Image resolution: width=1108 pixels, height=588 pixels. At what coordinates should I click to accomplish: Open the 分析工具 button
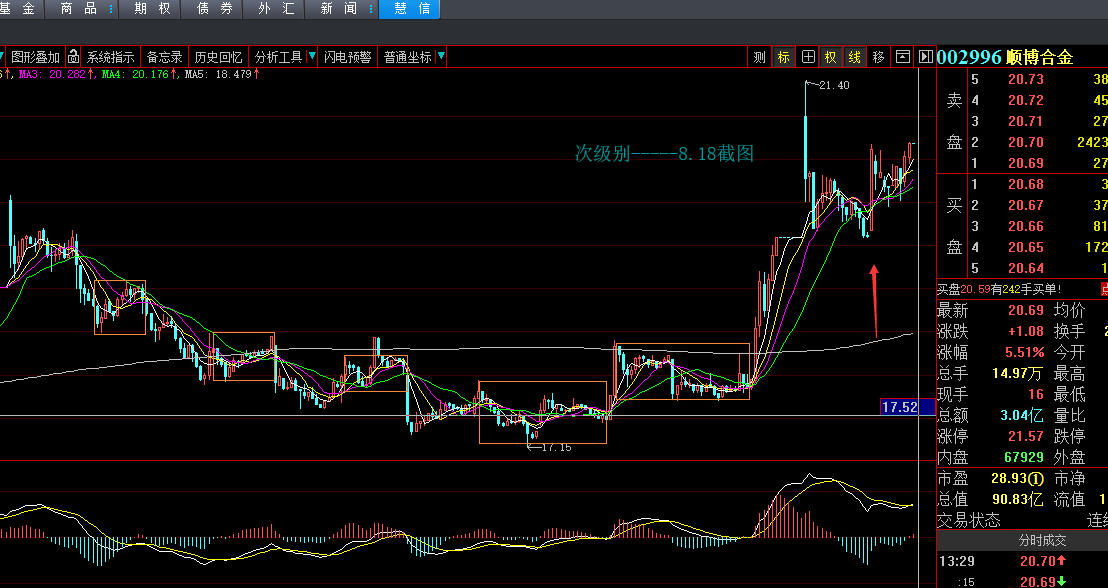coord(278,57)
